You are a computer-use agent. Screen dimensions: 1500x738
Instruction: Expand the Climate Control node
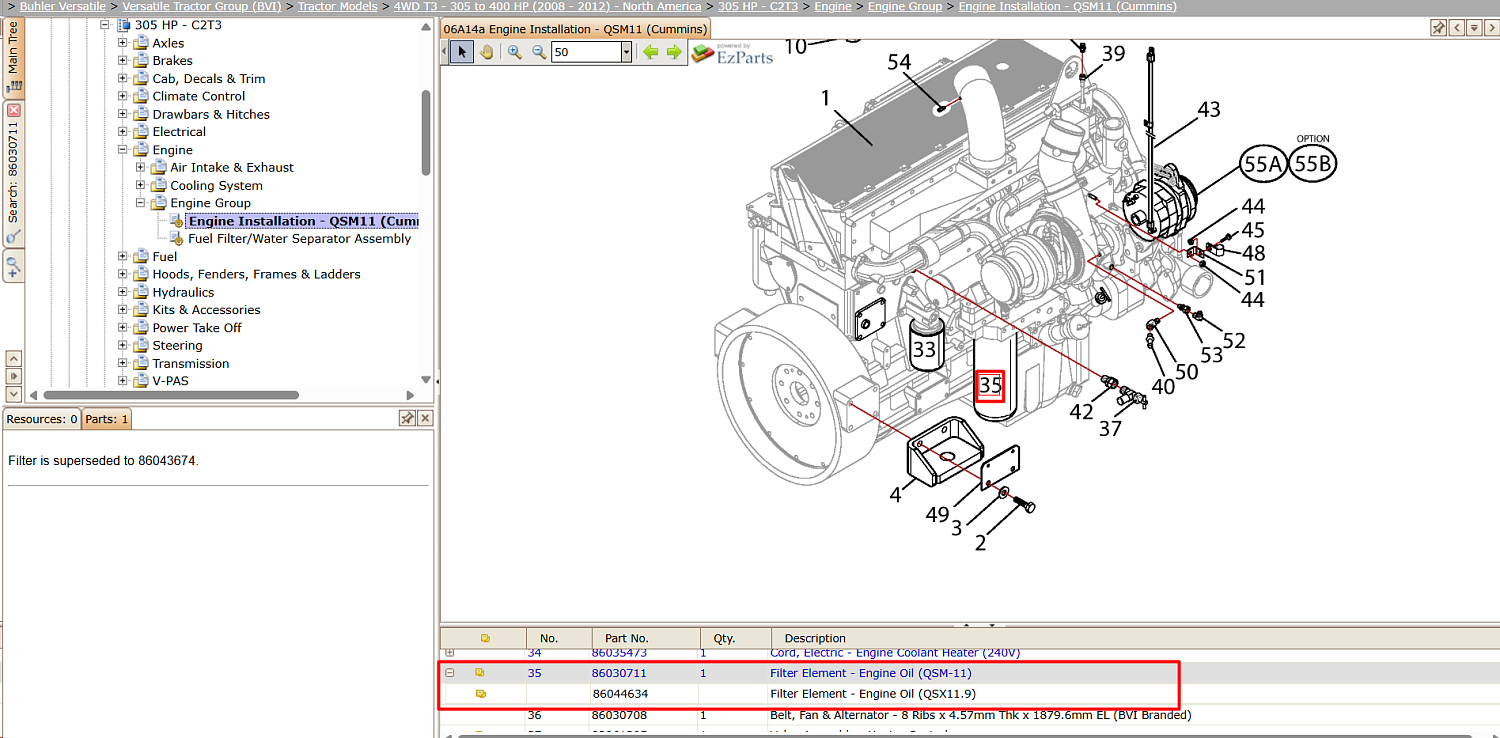coord(123,96)
